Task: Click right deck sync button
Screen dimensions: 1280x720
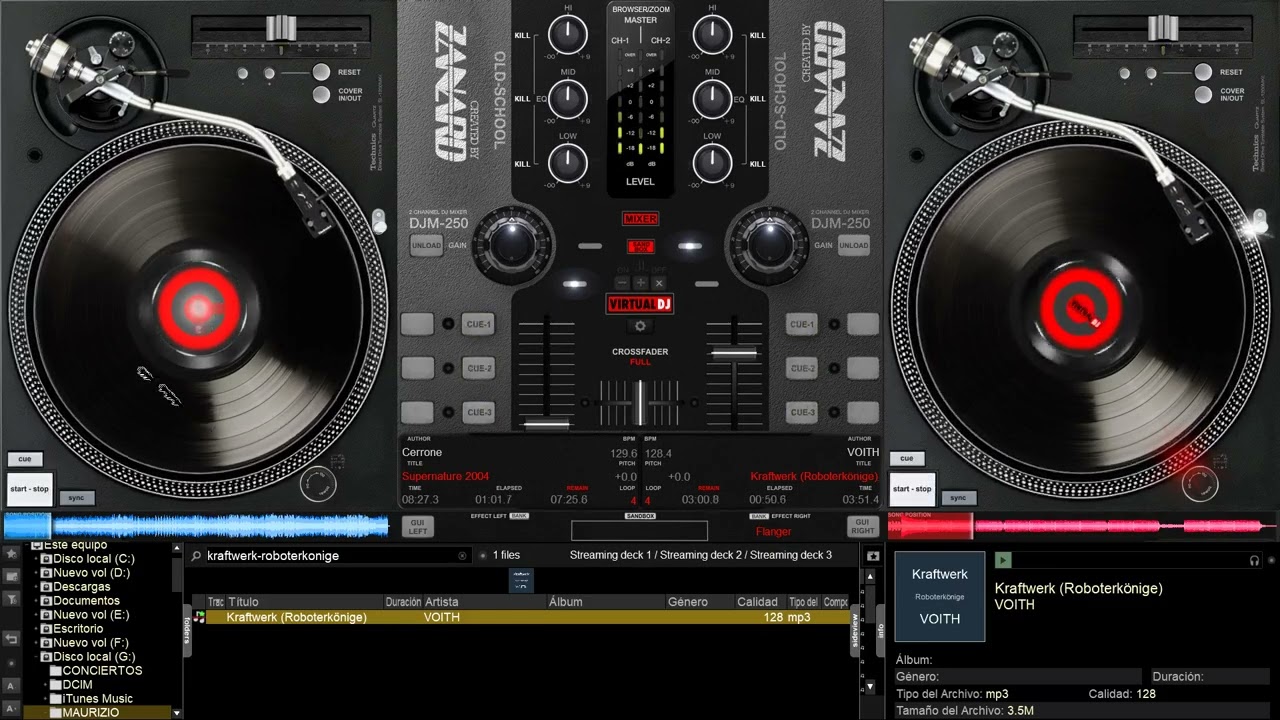Action: click(x=957, y=498)
